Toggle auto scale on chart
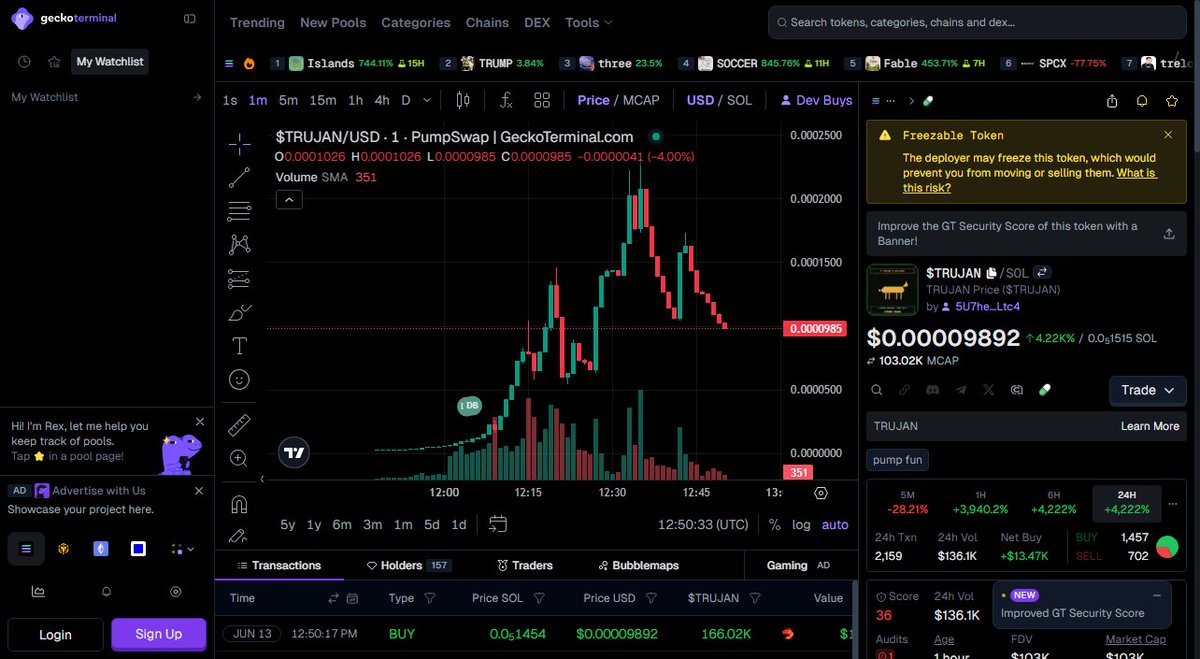Image resolution: width=1200 pixels, height=659 pixels. tap(835, 524)
